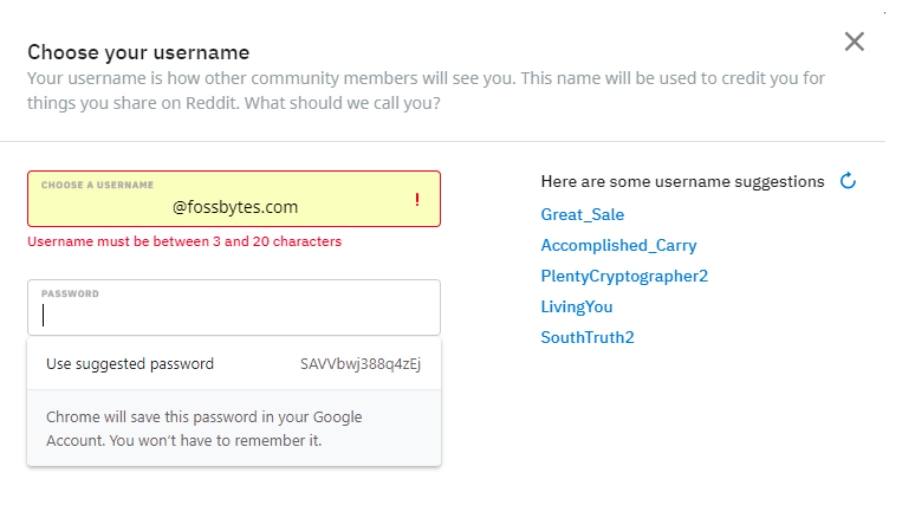
Task: Click the 'Here are some username suggestions' label
Action: (x=682, y=181)
